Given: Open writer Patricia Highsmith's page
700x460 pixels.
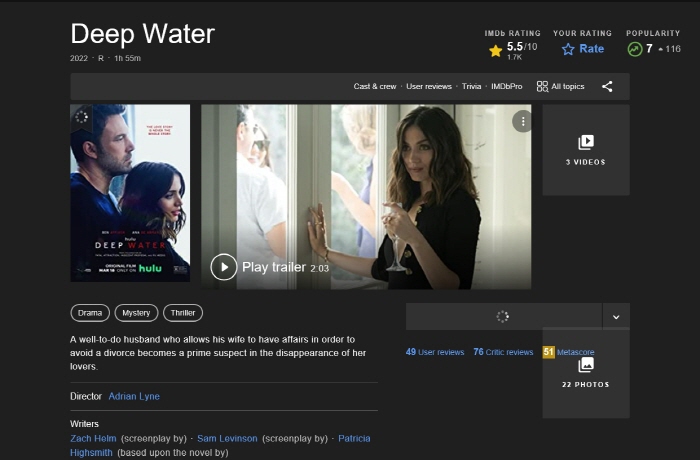Looking at the screenshot, I should (x=354, y=439).
